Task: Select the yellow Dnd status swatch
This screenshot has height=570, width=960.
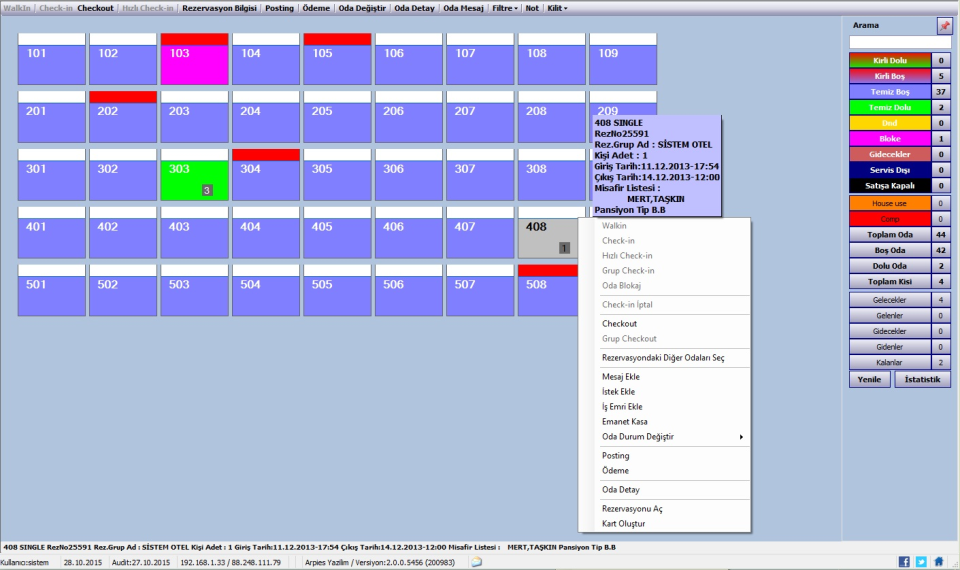Action: point(890,123)
